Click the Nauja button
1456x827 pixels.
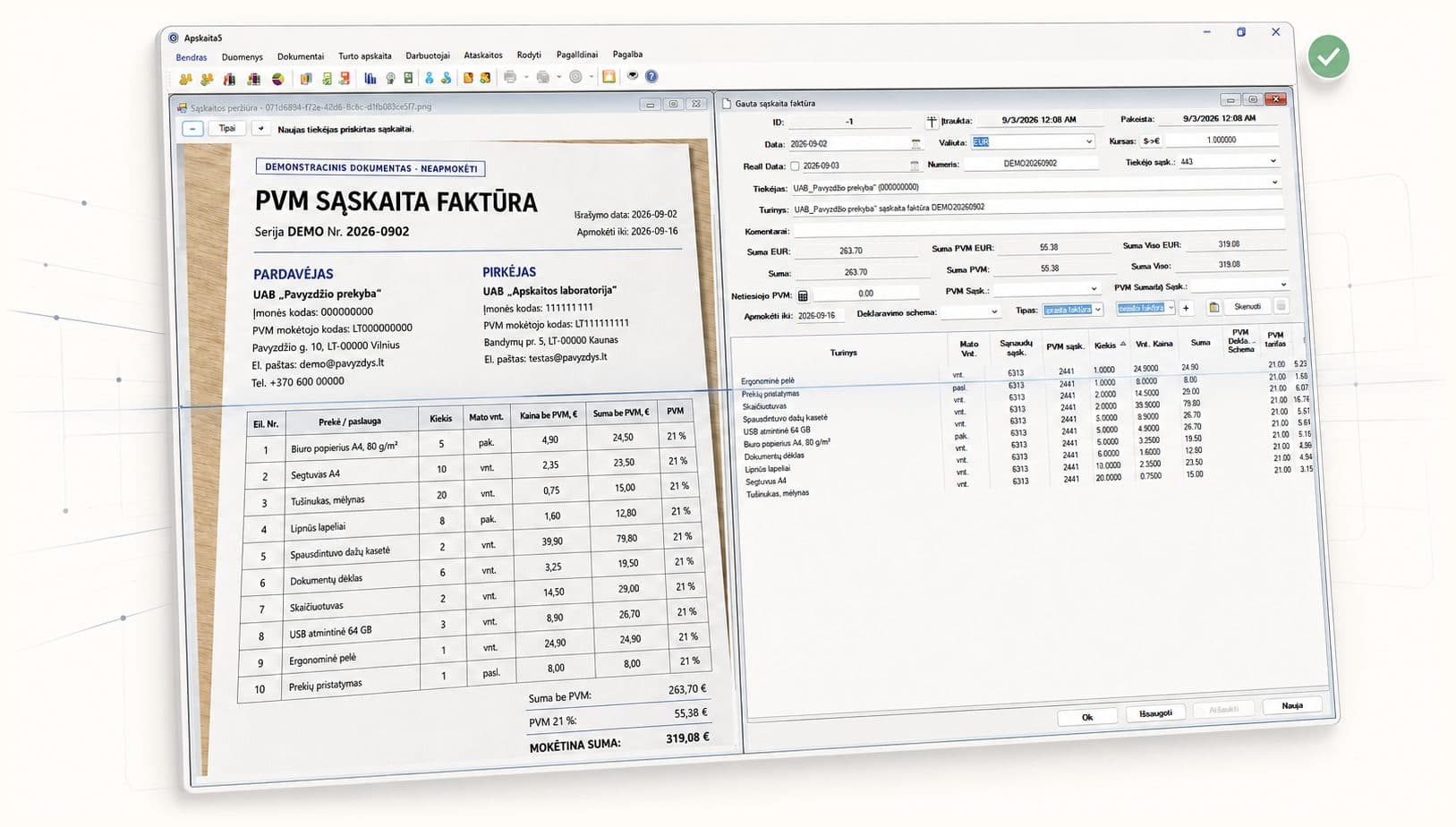1292,706
